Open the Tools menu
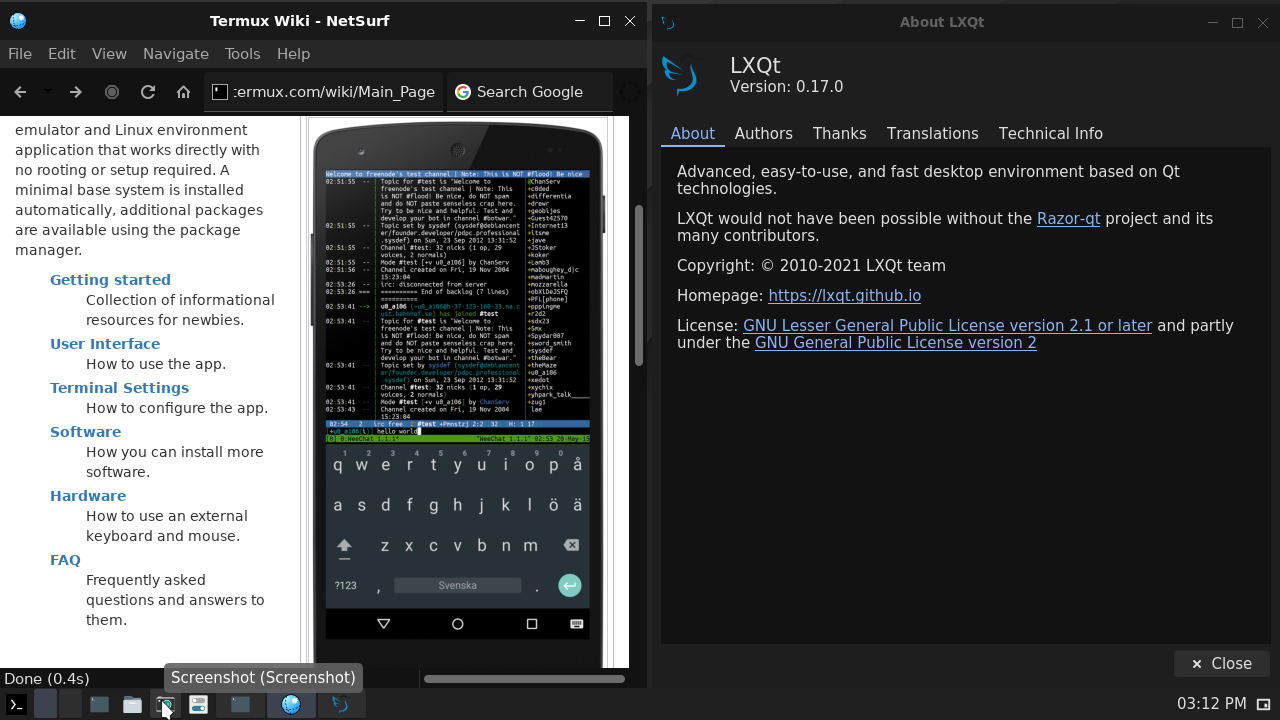Viewport: 1280px width, 720px height. 242,54
